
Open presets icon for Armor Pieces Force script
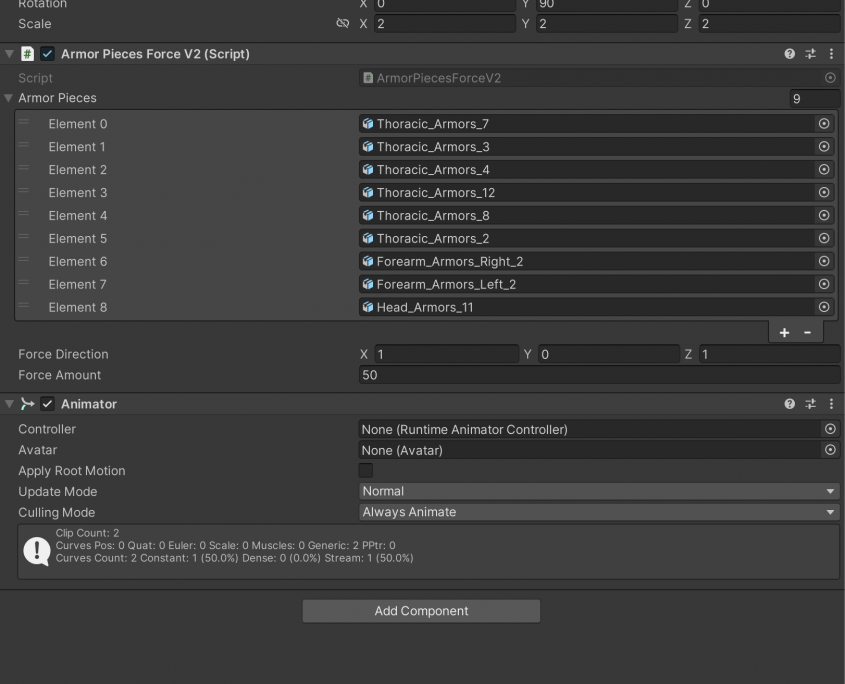[x=811, y=54]
